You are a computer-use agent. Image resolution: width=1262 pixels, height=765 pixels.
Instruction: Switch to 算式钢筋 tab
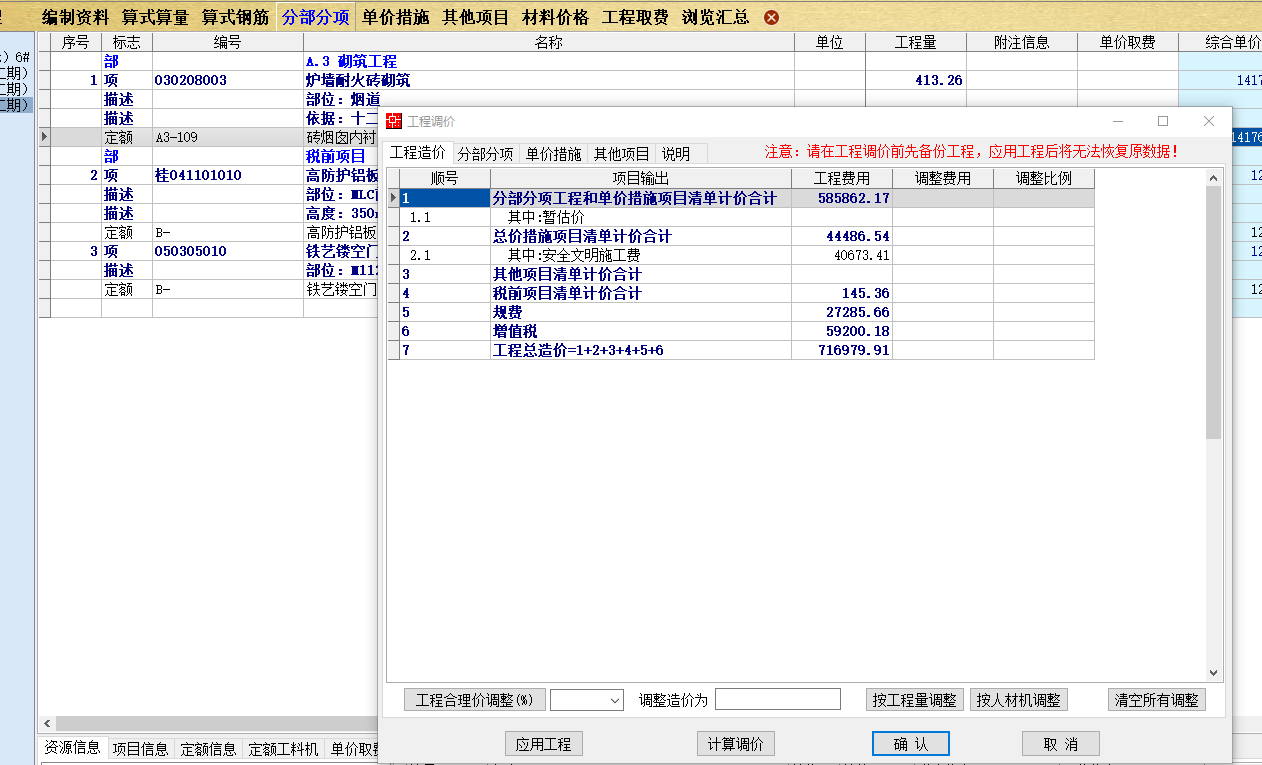[235, 17]
